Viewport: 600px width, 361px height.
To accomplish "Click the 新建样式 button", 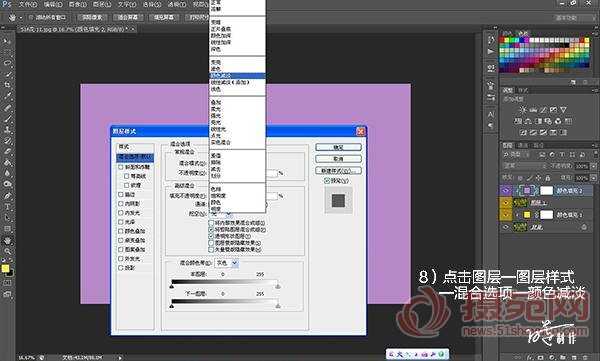I will (338, 171).
